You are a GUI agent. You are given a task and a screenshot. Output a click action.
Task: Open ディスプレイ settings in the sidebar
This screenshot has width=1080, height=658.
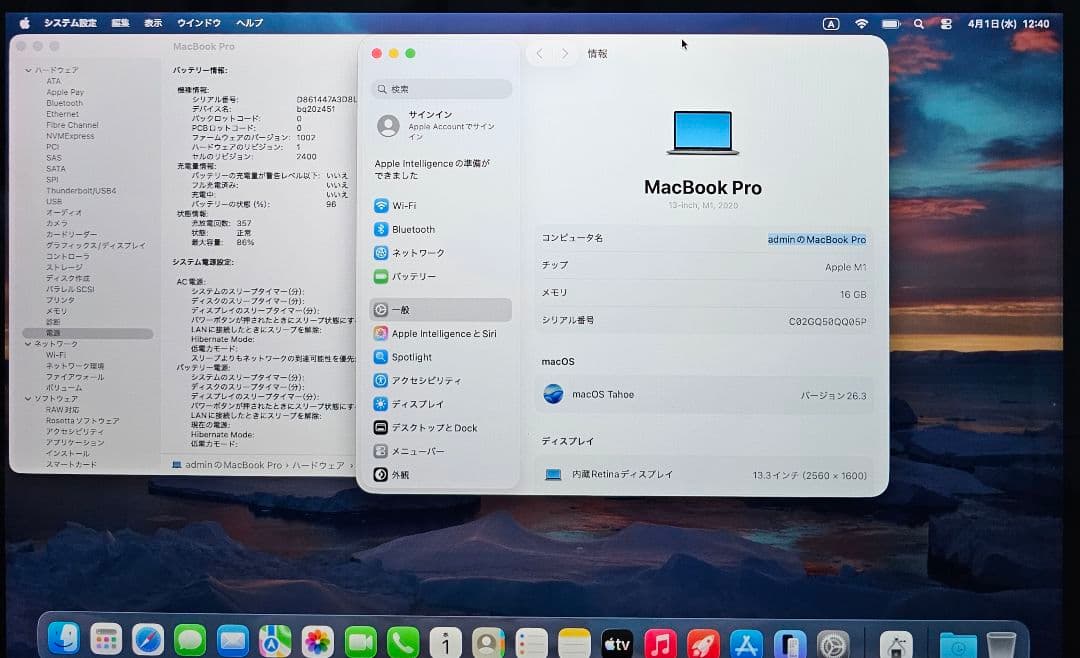[x=441, y=404]
